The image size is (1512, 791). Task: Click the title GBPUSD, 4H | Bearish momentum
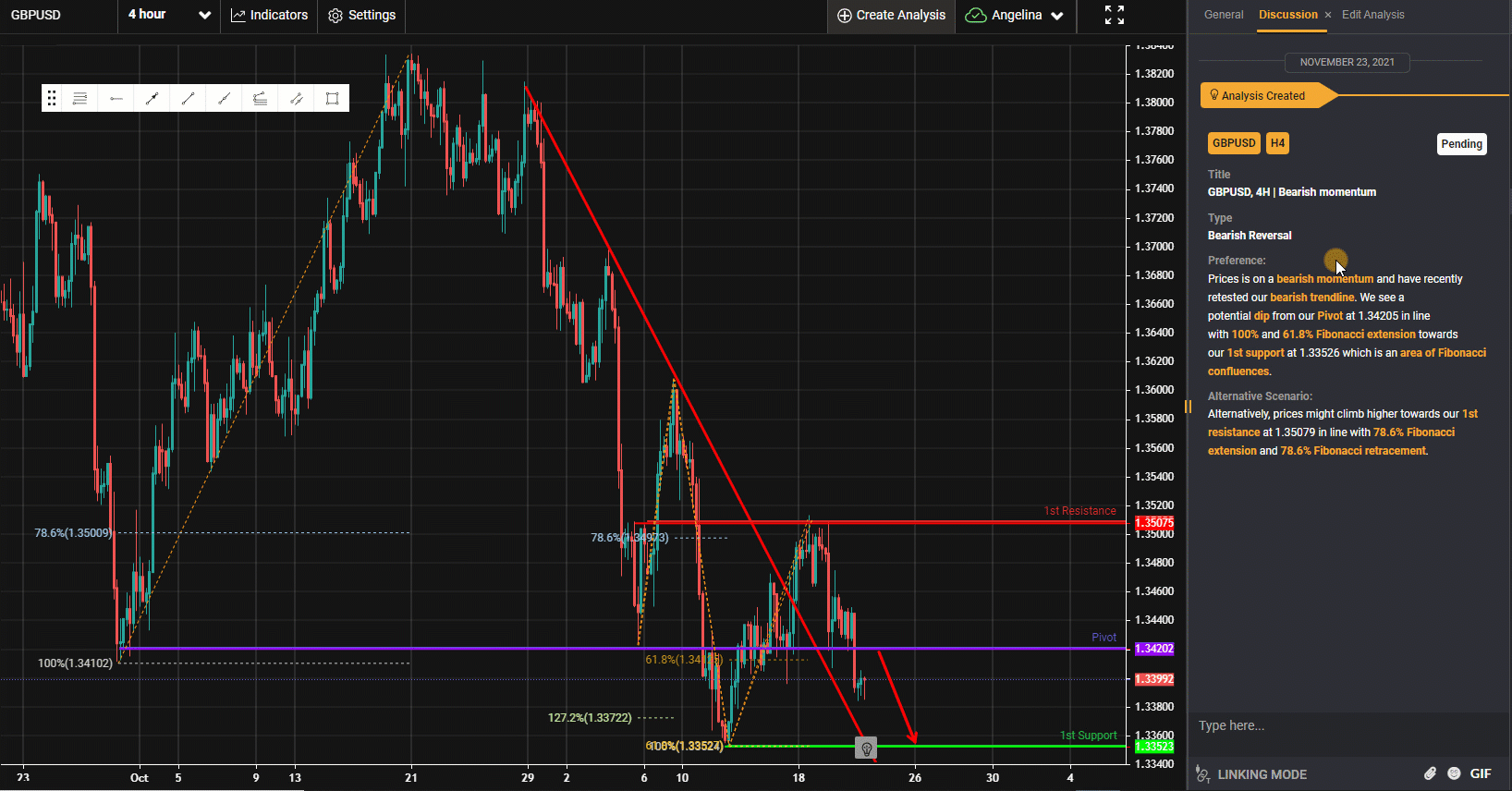1292,192
